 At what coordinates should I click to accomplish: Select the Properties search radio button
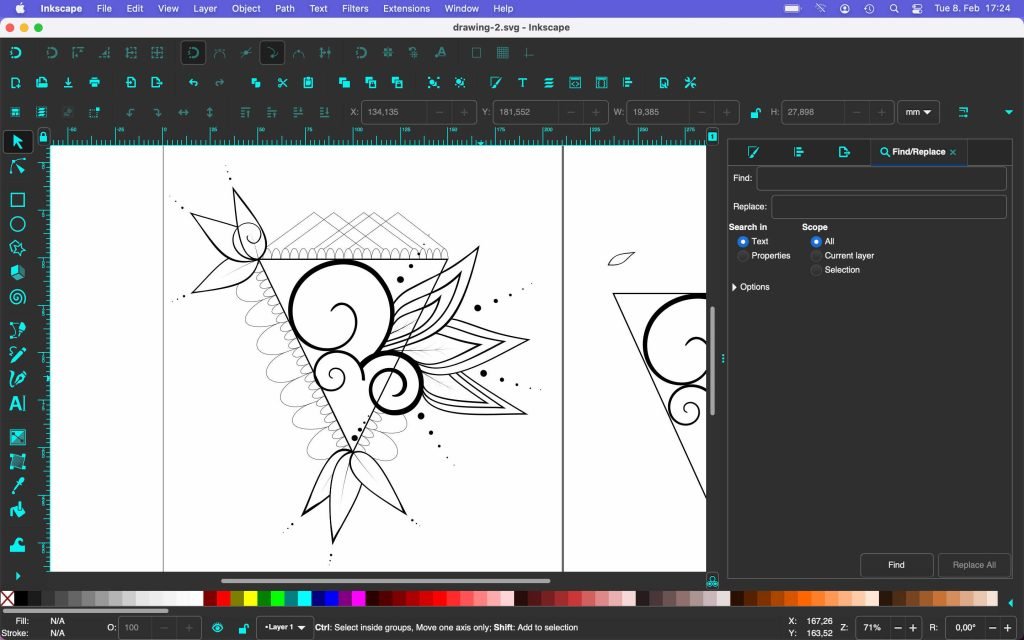743,256
